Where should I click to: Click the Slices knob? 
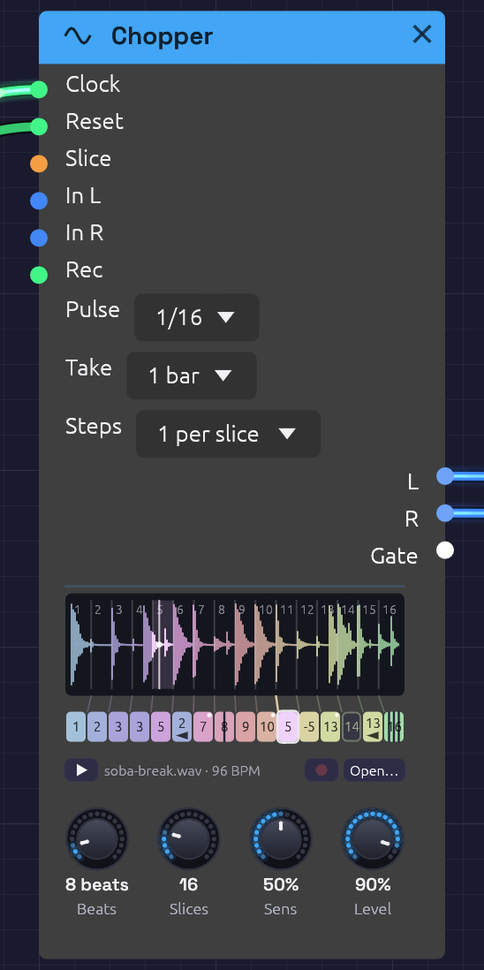click(x=189, y=839)
